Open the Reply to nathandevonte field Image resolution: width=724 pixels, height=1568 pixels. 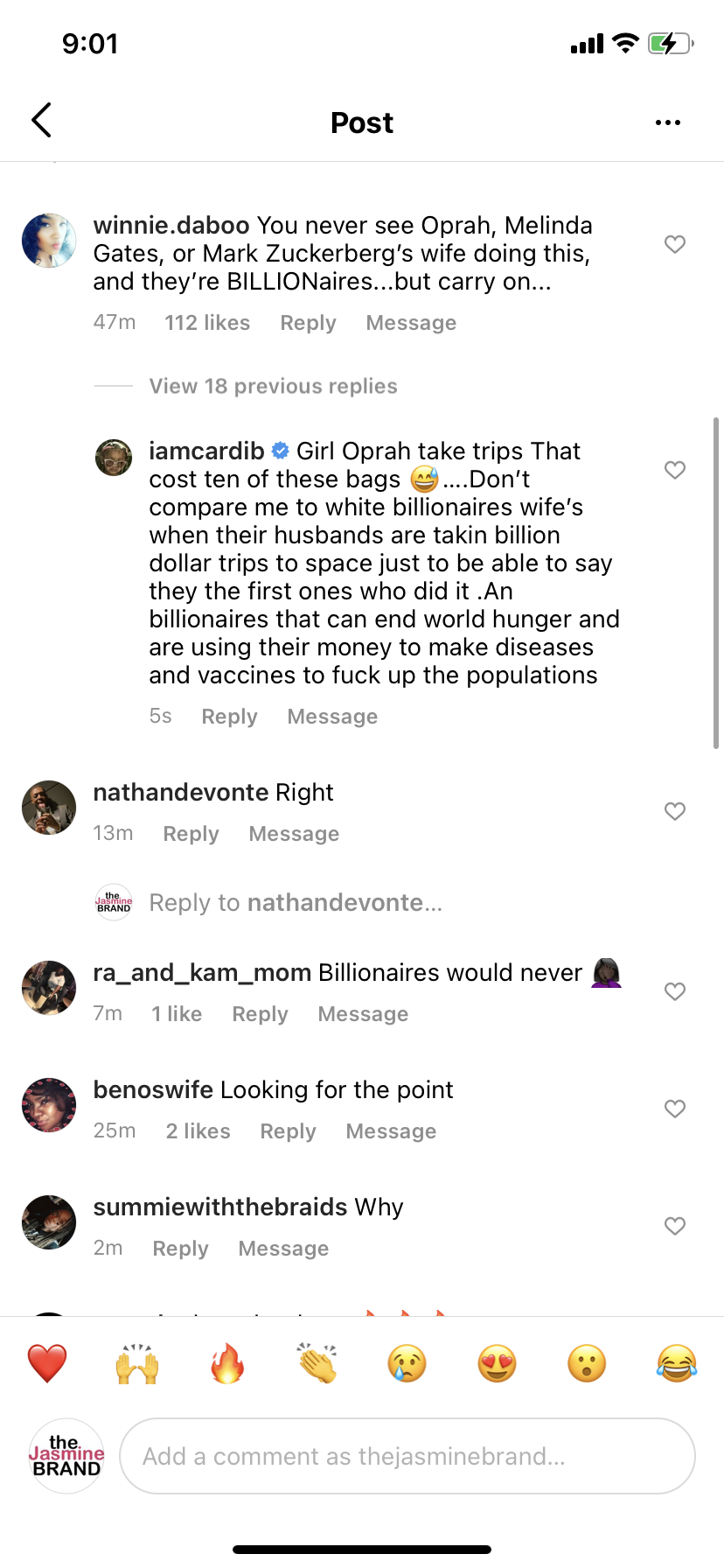click(x=296, y=902)
